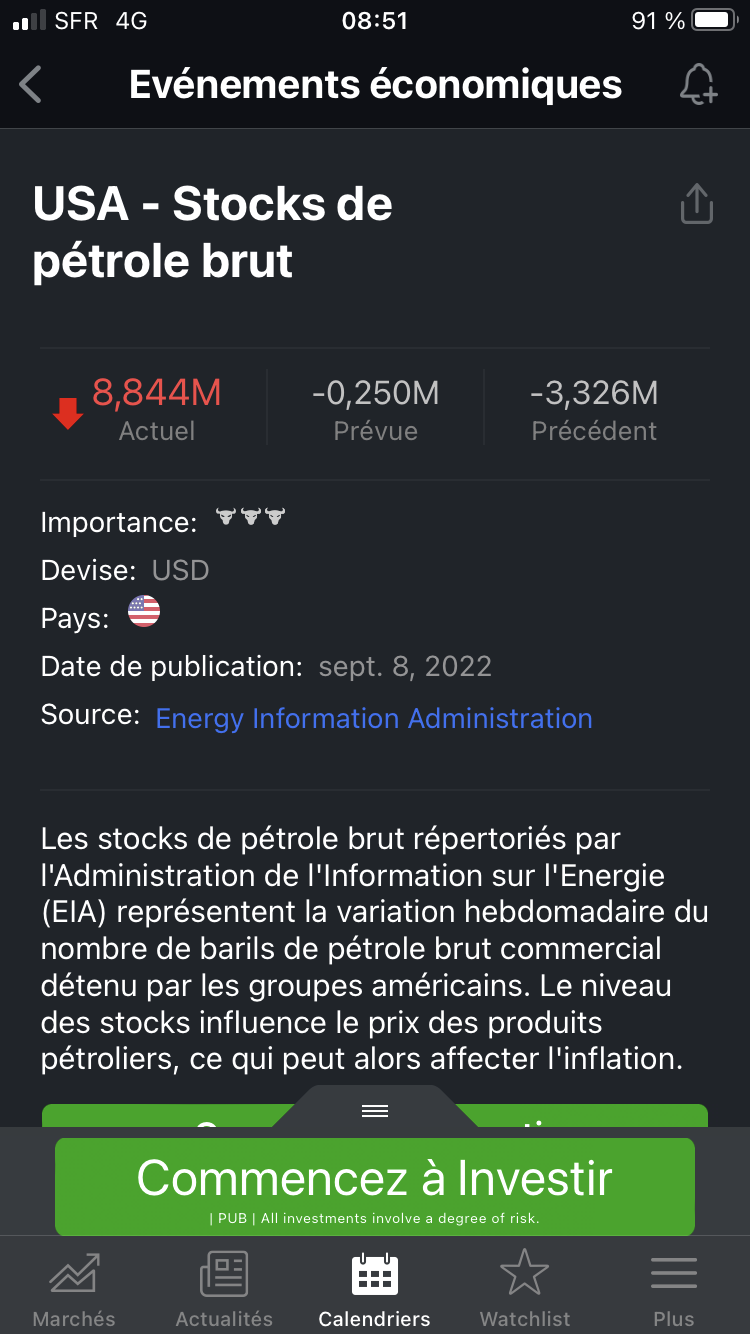This screenshot has width=750, height=1334.
Task: Open the Plus hamburger menu icon
Action: click(x=674, y=1275)
